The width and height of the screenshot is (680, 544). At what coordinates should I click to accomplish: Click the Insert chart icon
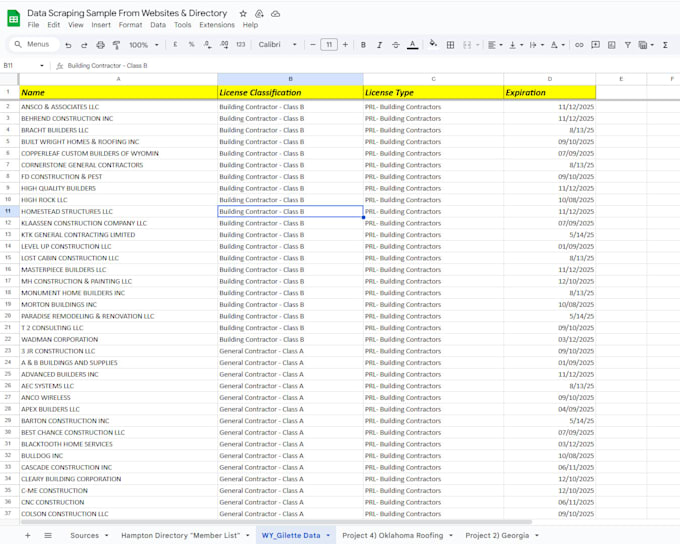click(611, 45)
